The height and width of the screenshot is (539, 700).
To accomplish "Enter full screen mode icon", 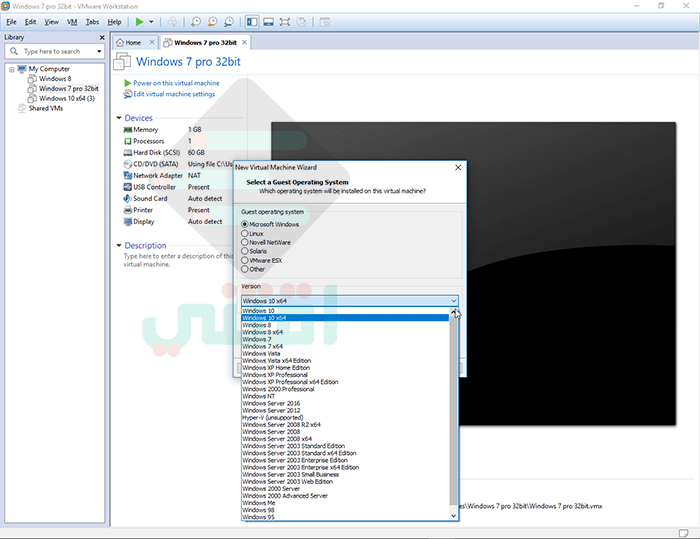I will pos(285,22).
